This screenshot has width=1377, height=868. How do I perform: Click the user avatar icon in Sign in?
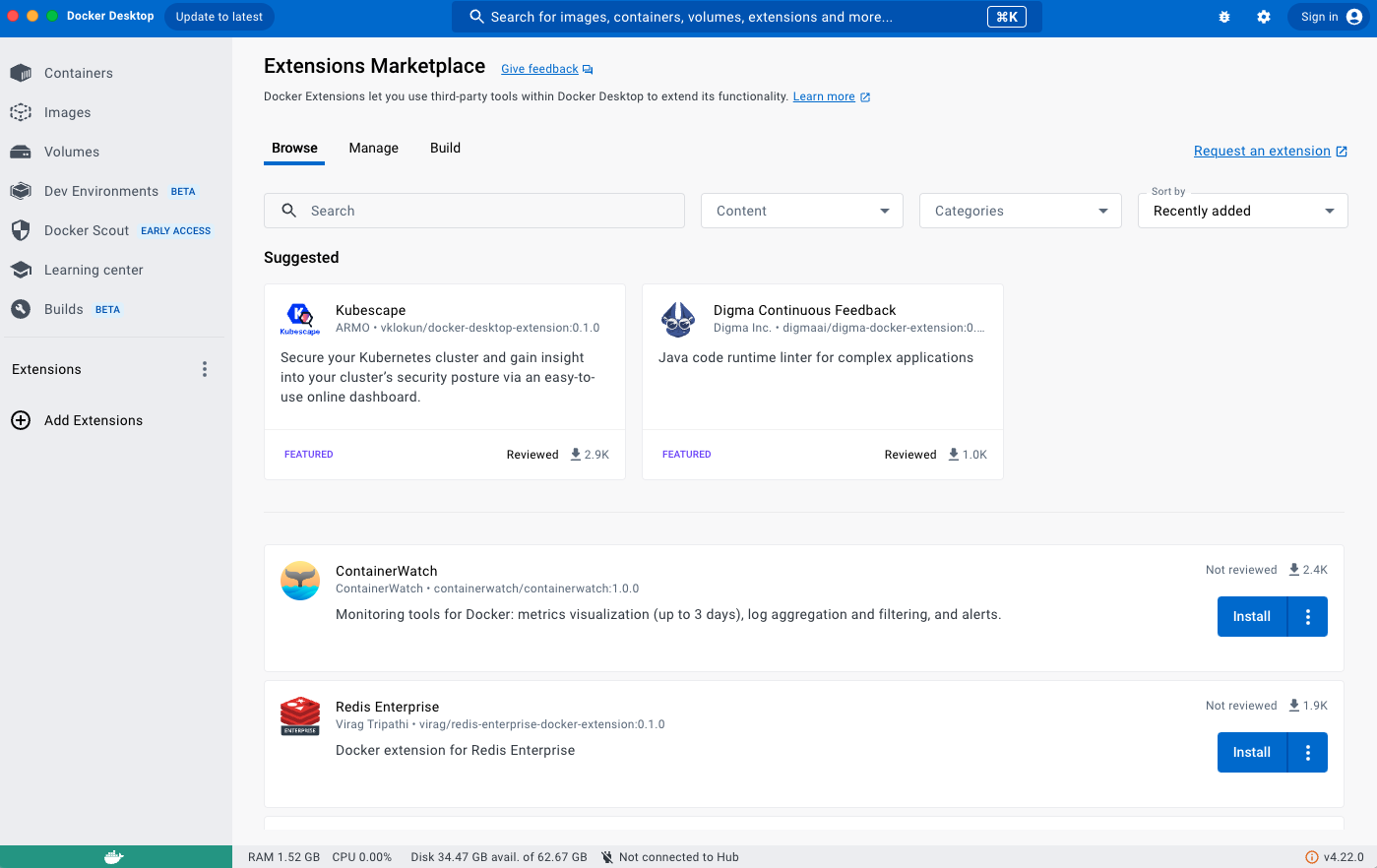coord(1354,17)
